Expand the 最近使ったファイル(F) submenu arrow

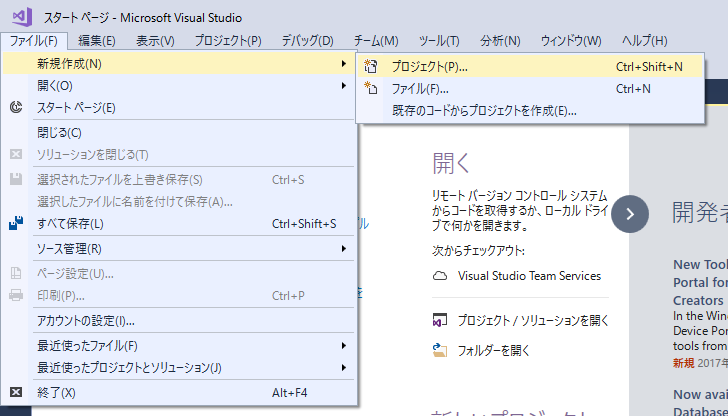pyautogui.click(x=344, y=345)
